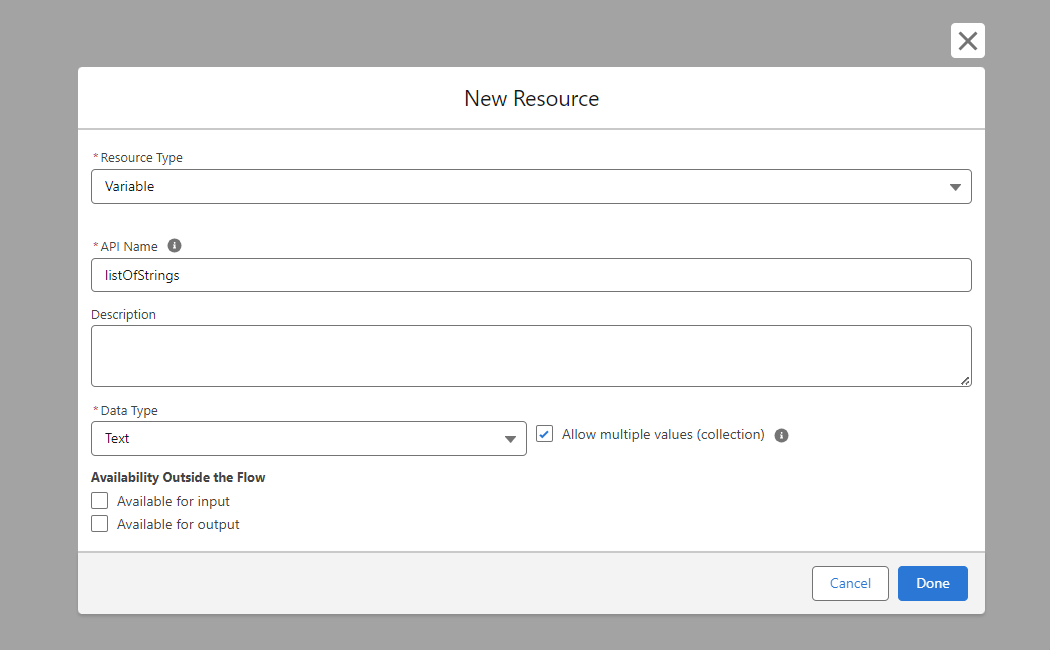
Task: Click the "Availability Outside the Flow" section heading
Action: [x=178, y=477]
